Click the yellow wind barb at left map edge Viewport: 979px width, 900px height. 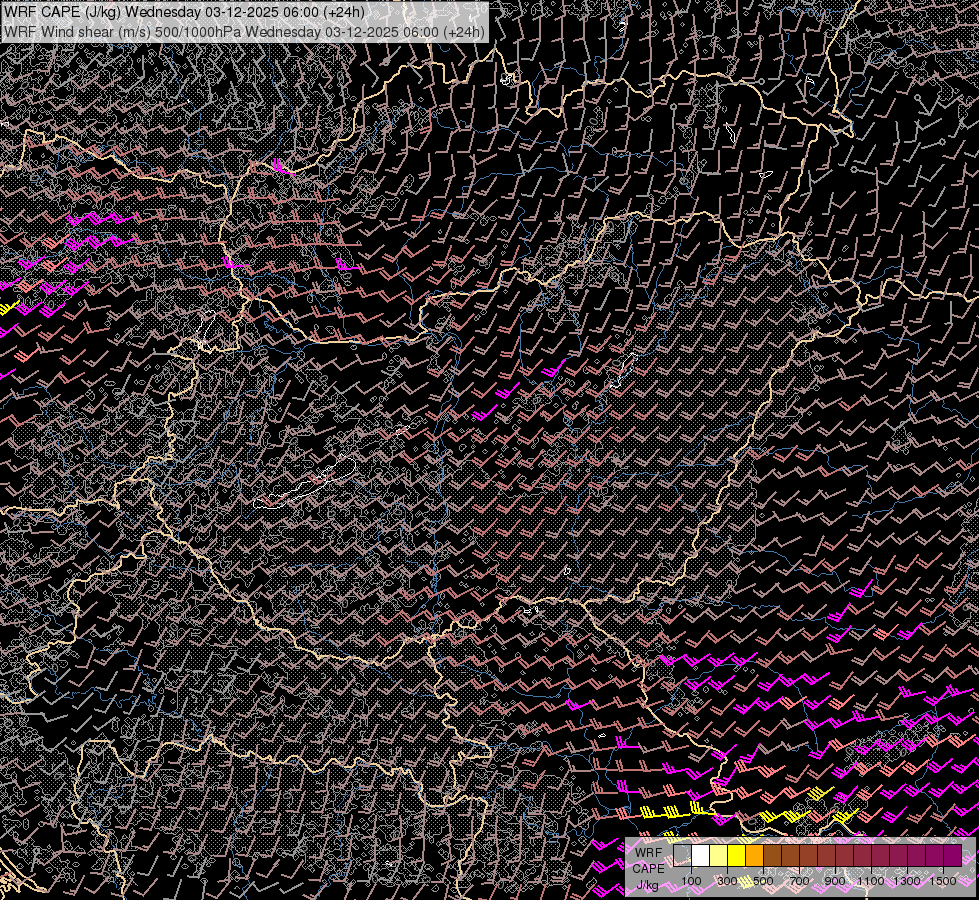point(8,309)
